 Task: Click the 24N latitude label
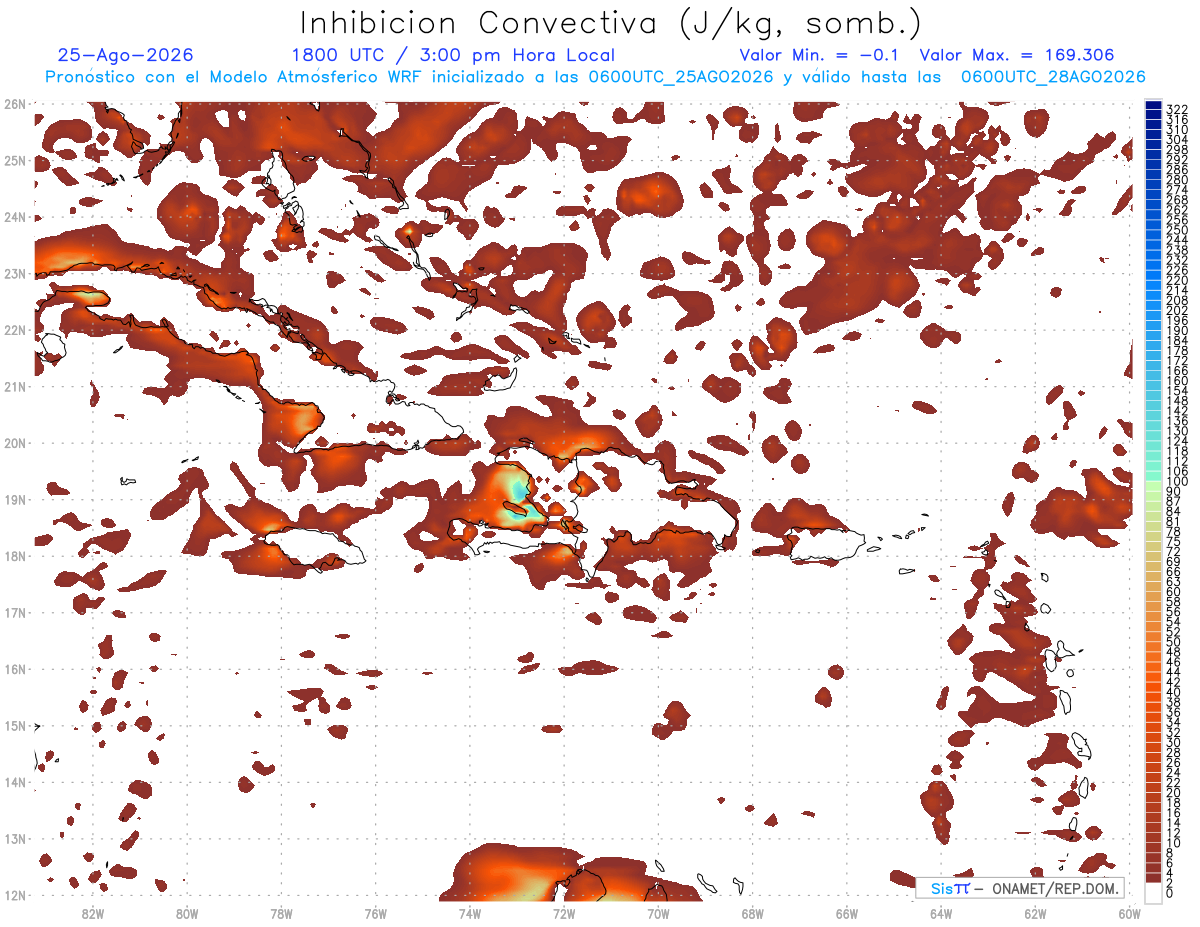(14, 217)
